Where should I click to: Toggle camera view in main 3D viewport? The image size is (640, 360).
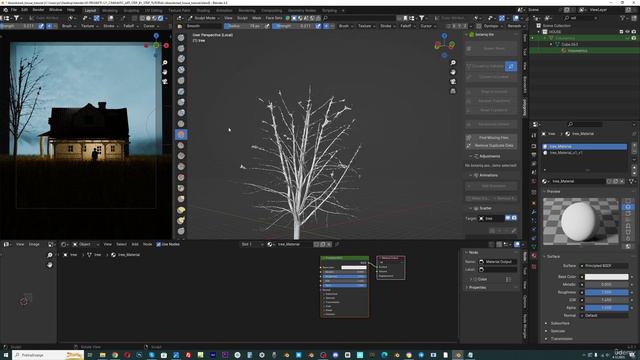coord(453,82)
